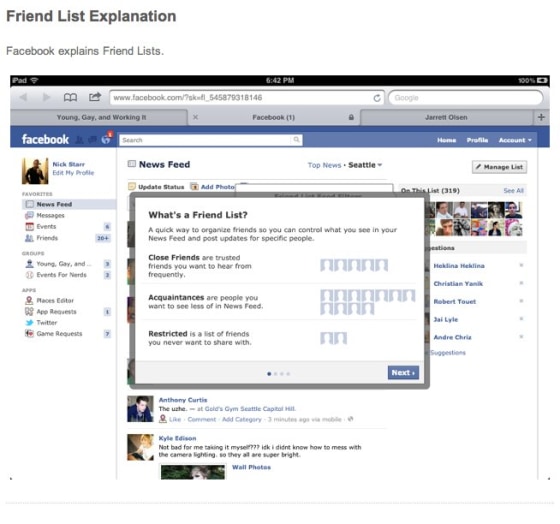Dismiss Heklina Heklina suggestion with its x
Viewport: 560px width, 524px height.
coord(521,265)
